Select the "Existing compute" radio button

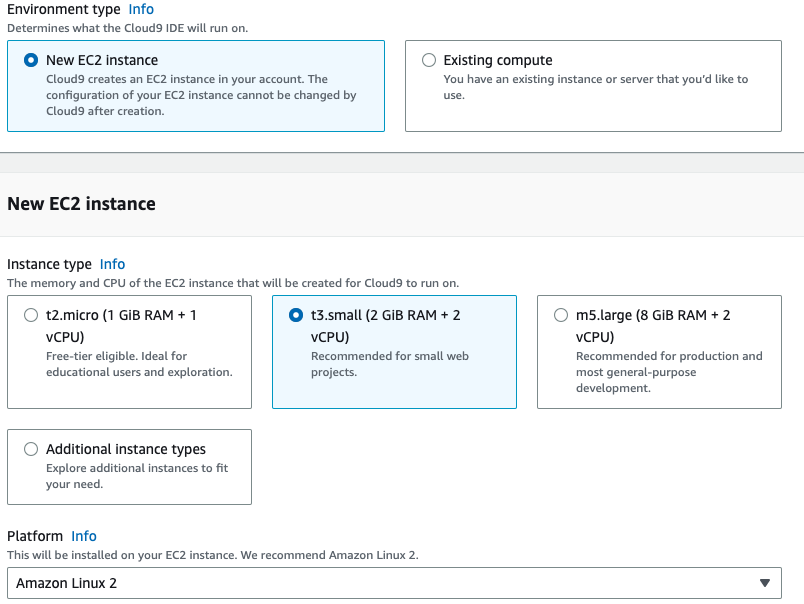pos(429,60)
